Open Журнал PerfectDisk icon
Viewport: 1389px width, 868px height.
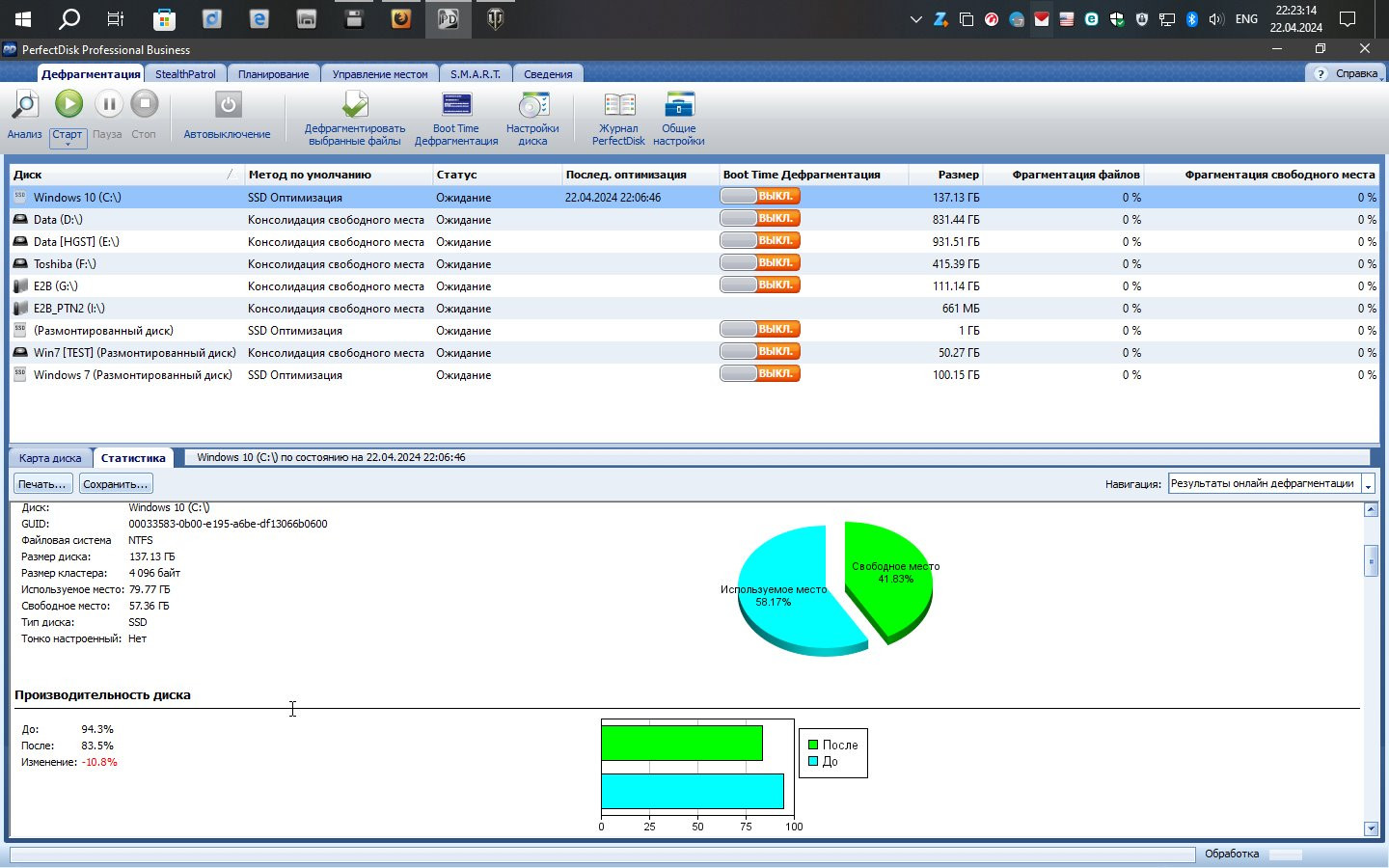[618, 105]
